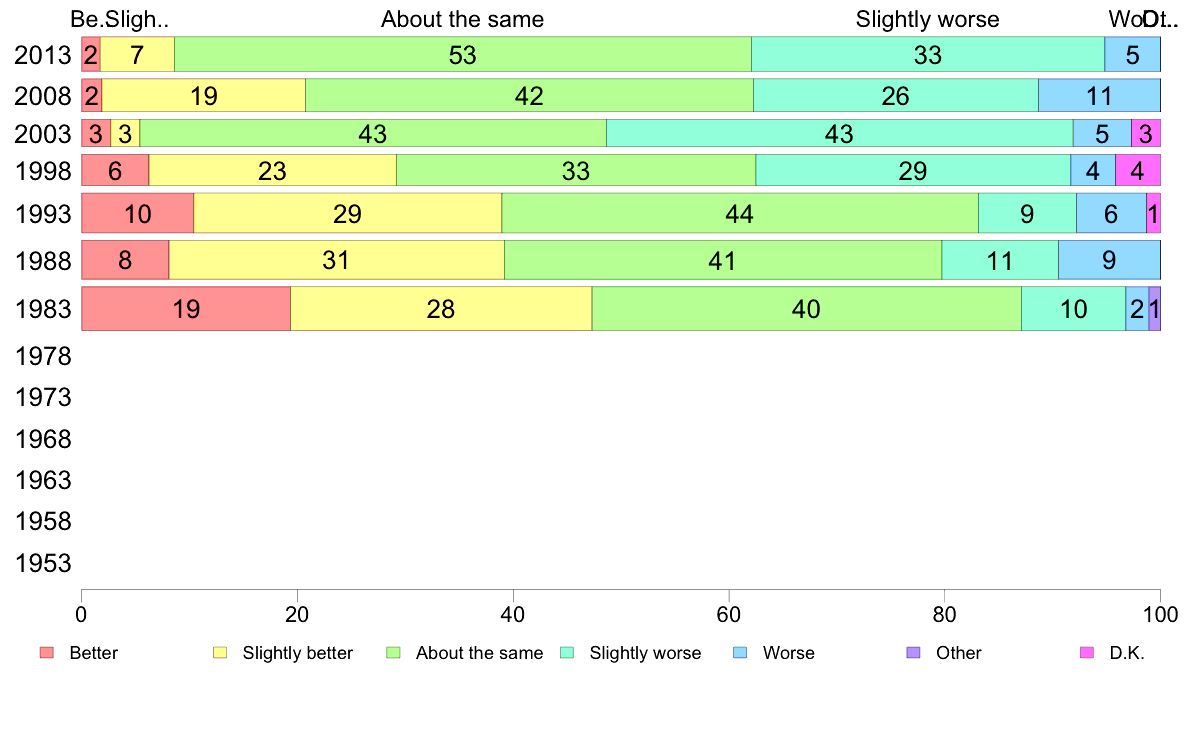
Task: Click the 1983 Better segment showing 19
Action: pos(186,309)
